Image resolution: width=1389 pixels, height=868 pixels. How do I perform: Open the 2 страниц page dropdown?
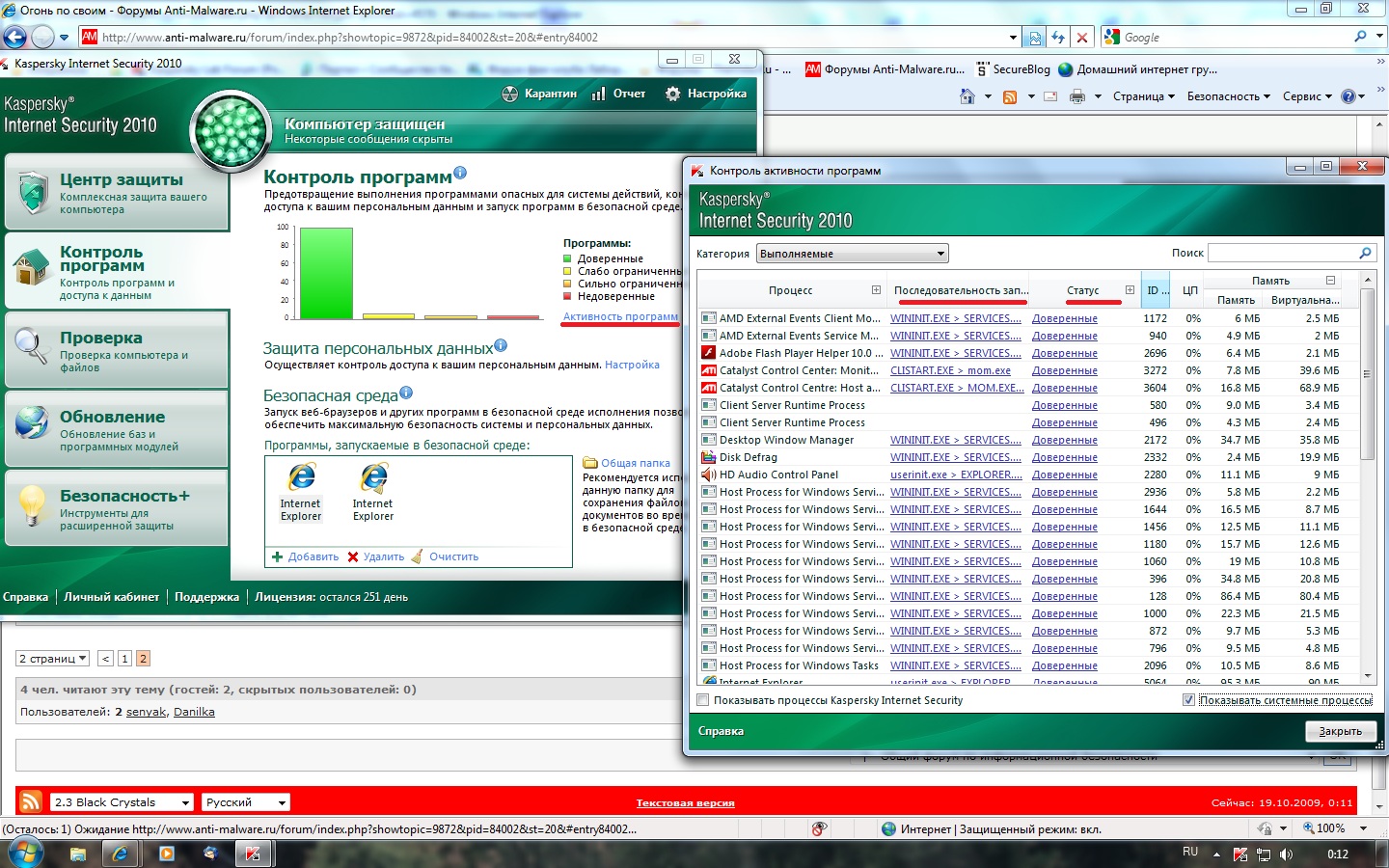pos(52,659)
